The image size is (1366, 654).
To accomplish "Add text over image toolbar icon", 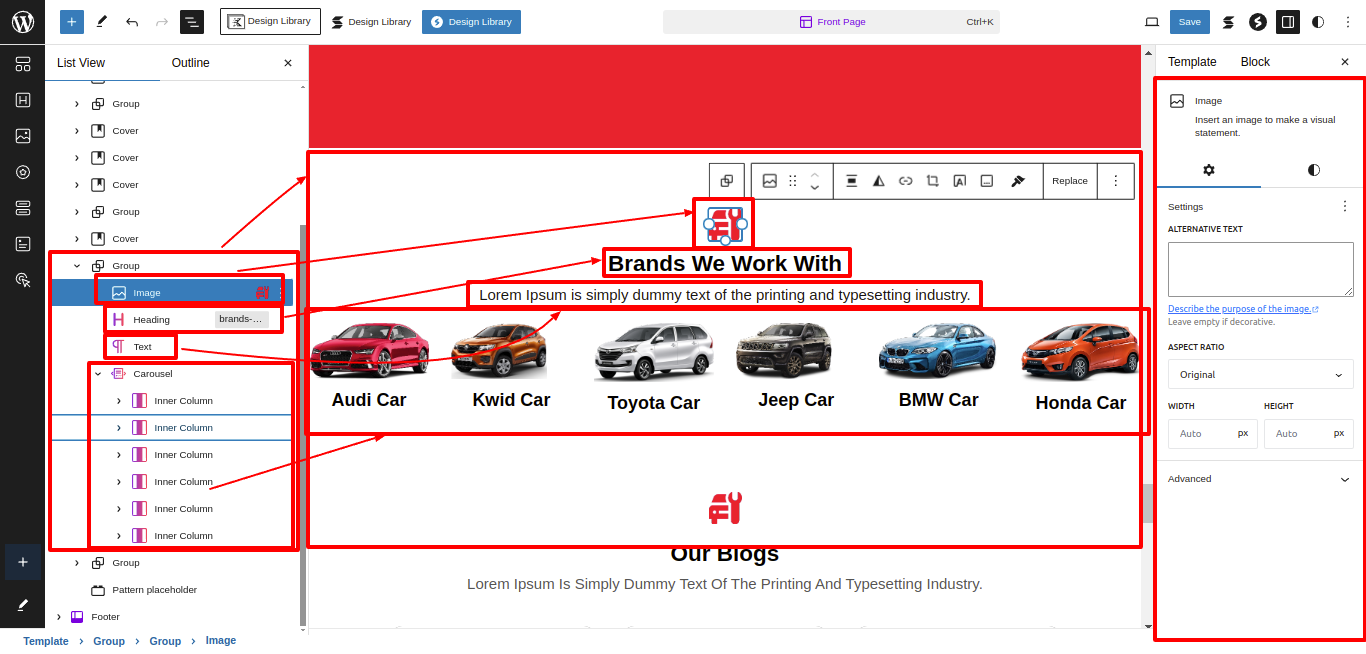I will [x=960, y=181].
